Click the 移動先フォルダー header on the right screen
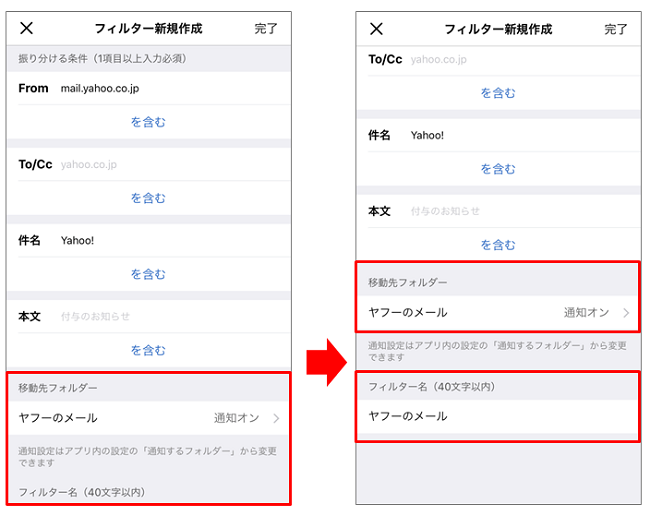The width and height of the screenshot is (650, 516). coord(407,283)
